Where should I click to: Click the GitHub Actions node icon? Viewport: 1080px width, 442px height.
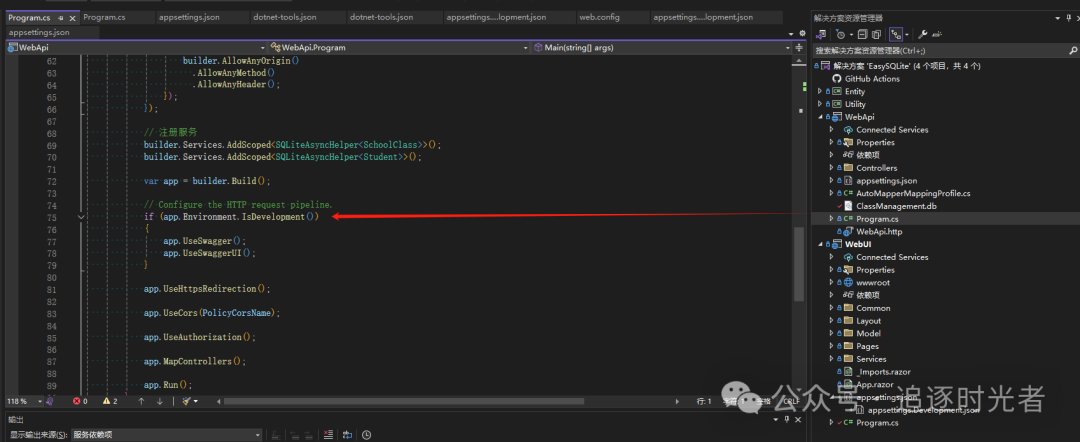click(x=836, y=79)
